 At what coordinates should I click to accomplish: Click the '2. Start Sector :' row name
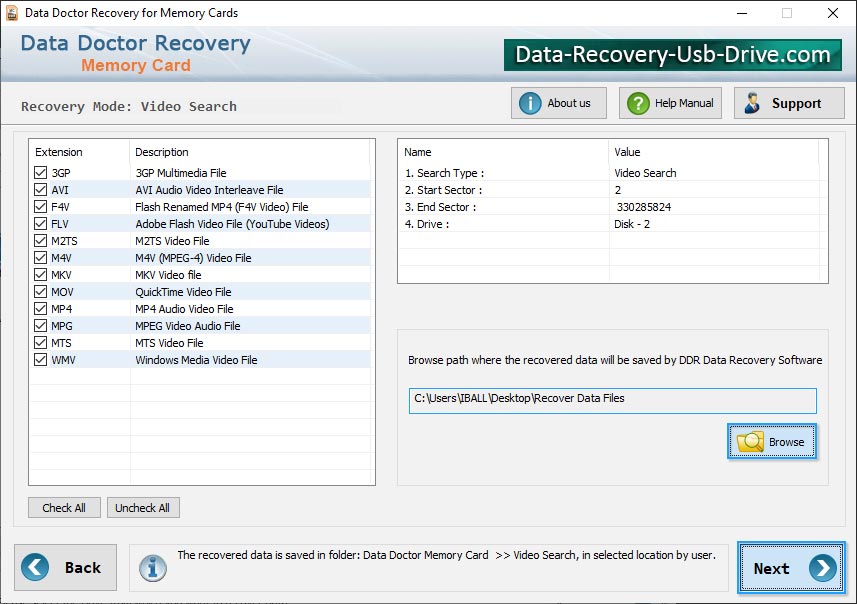(x=443, y=190)
